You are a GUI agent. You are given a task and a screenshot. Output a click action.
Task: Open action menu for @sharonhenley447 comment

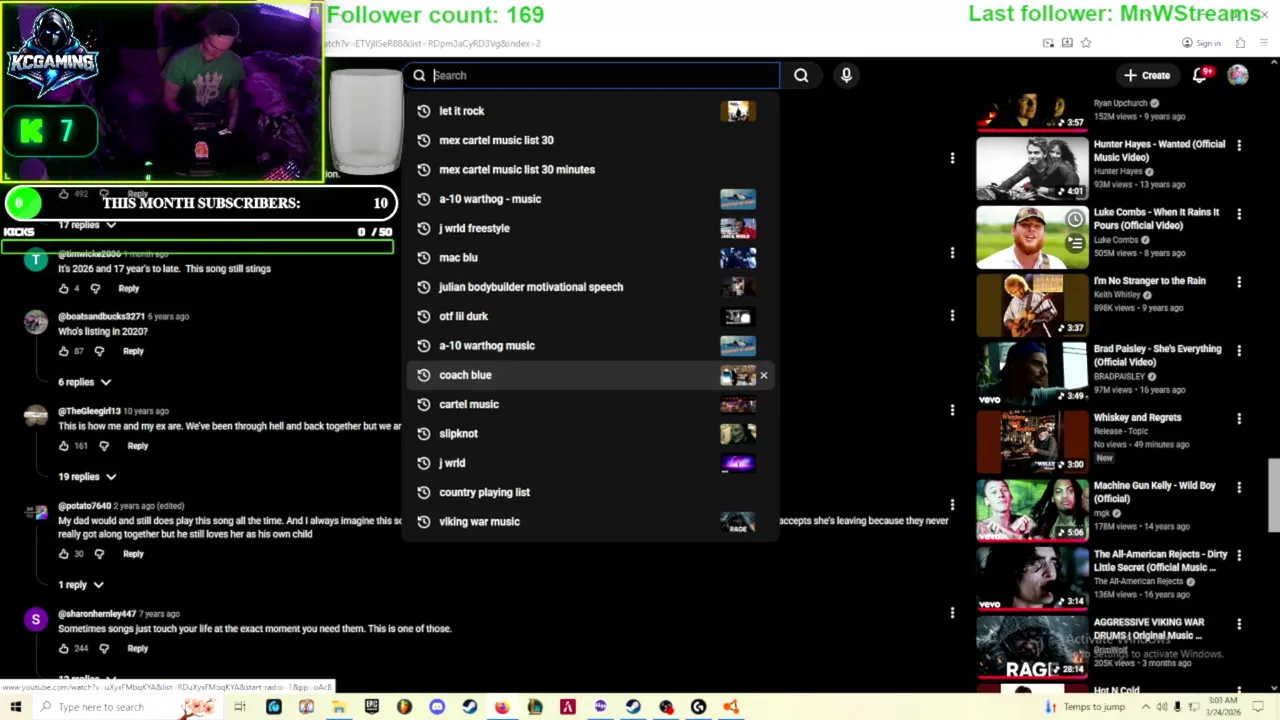tap(952, 613)
